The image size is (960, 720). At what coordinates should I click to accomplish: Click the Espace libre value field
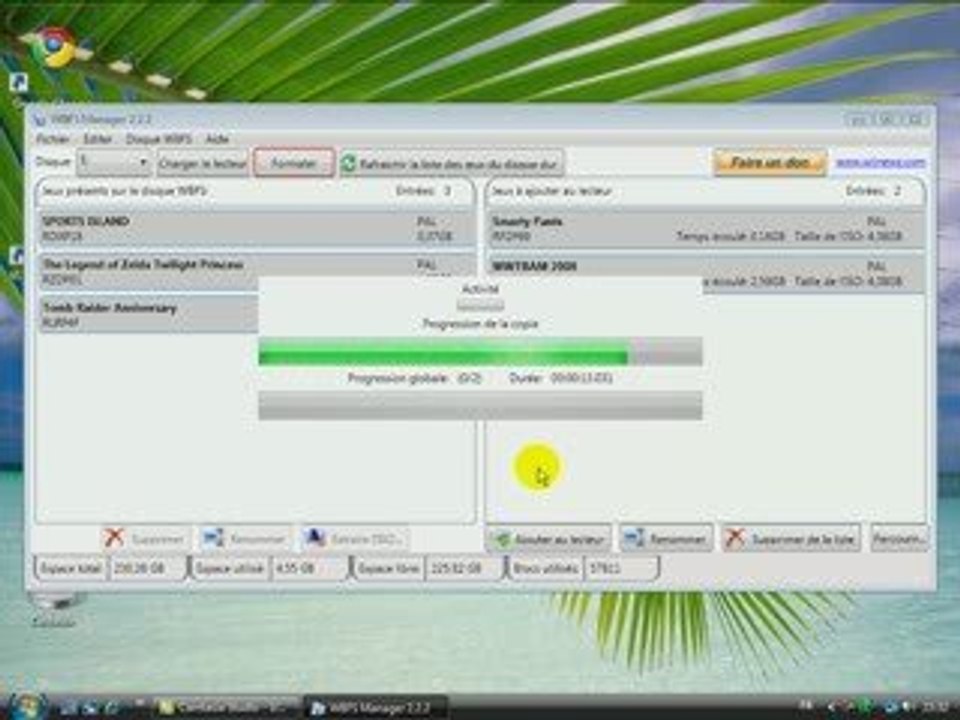click(463, 568)
